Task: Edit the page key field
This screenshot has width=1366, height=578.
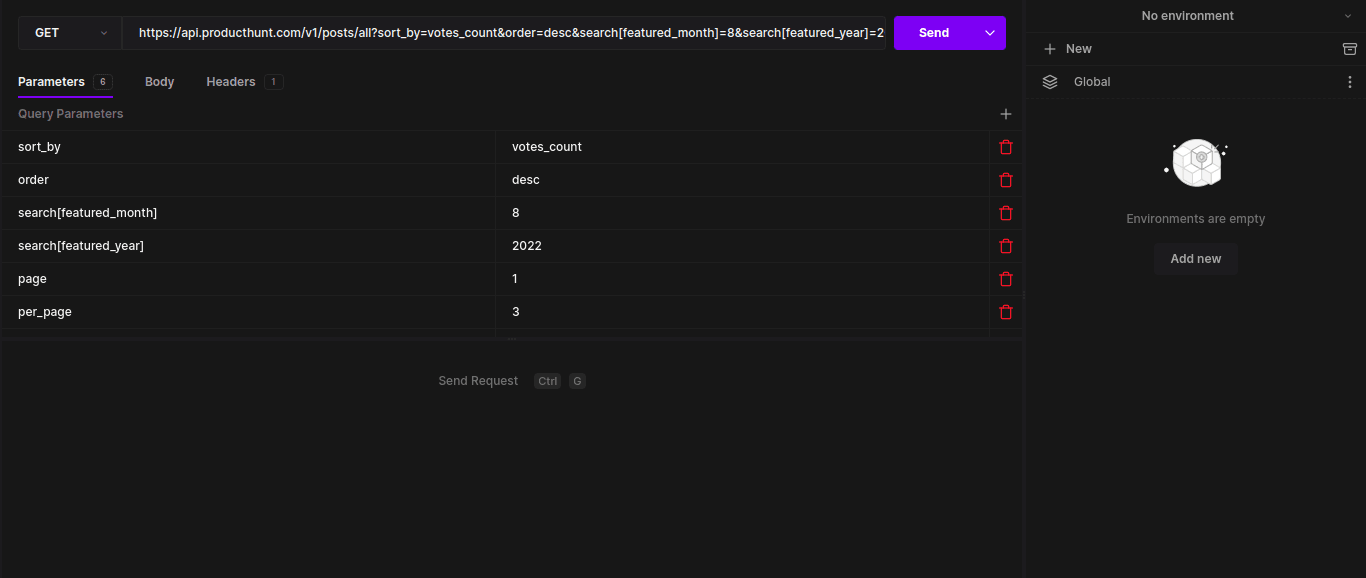Action: (x=248, y=279)
